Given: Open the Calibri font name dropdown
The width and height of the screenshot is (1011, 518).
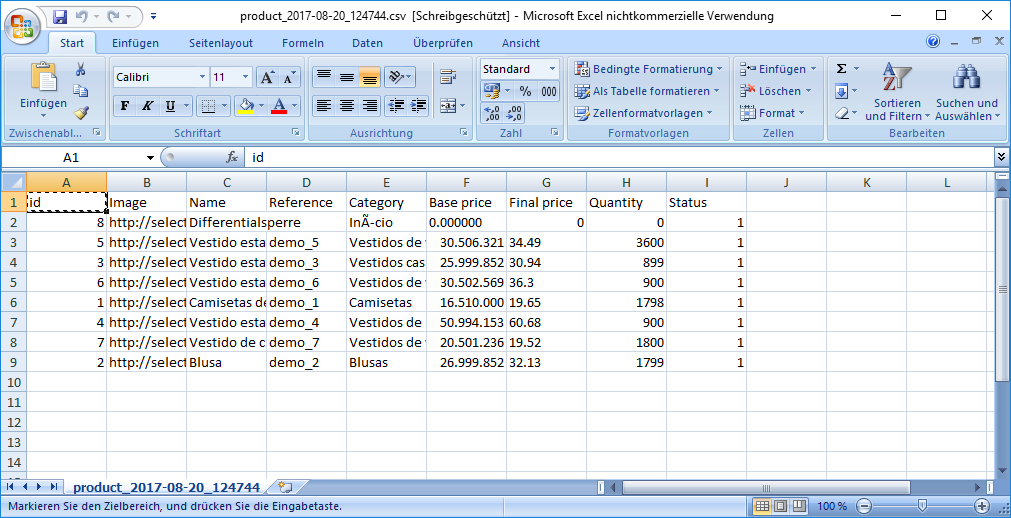Looking at the screenshot, I should 202,77.
